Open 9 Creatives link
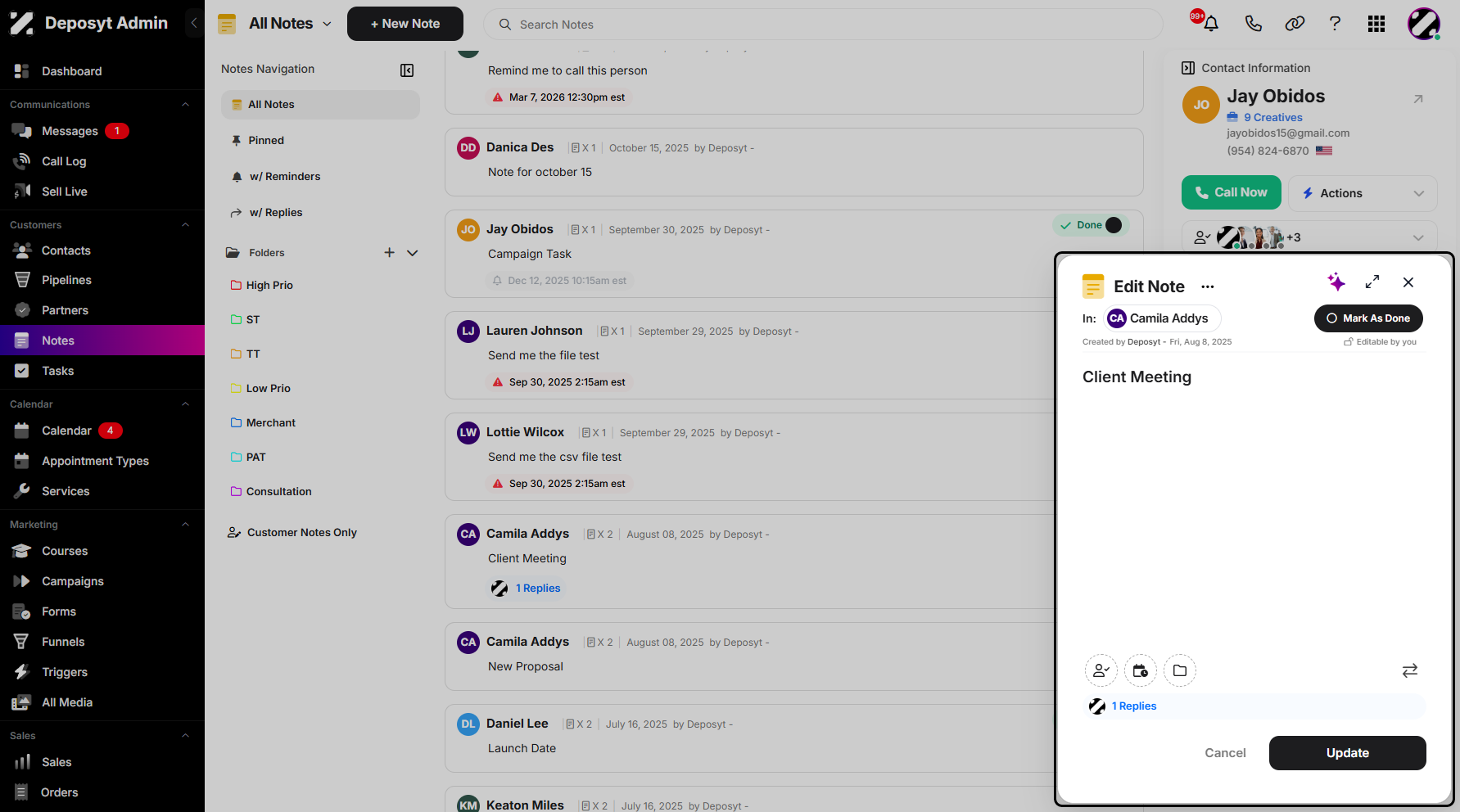 (1272, 118)
